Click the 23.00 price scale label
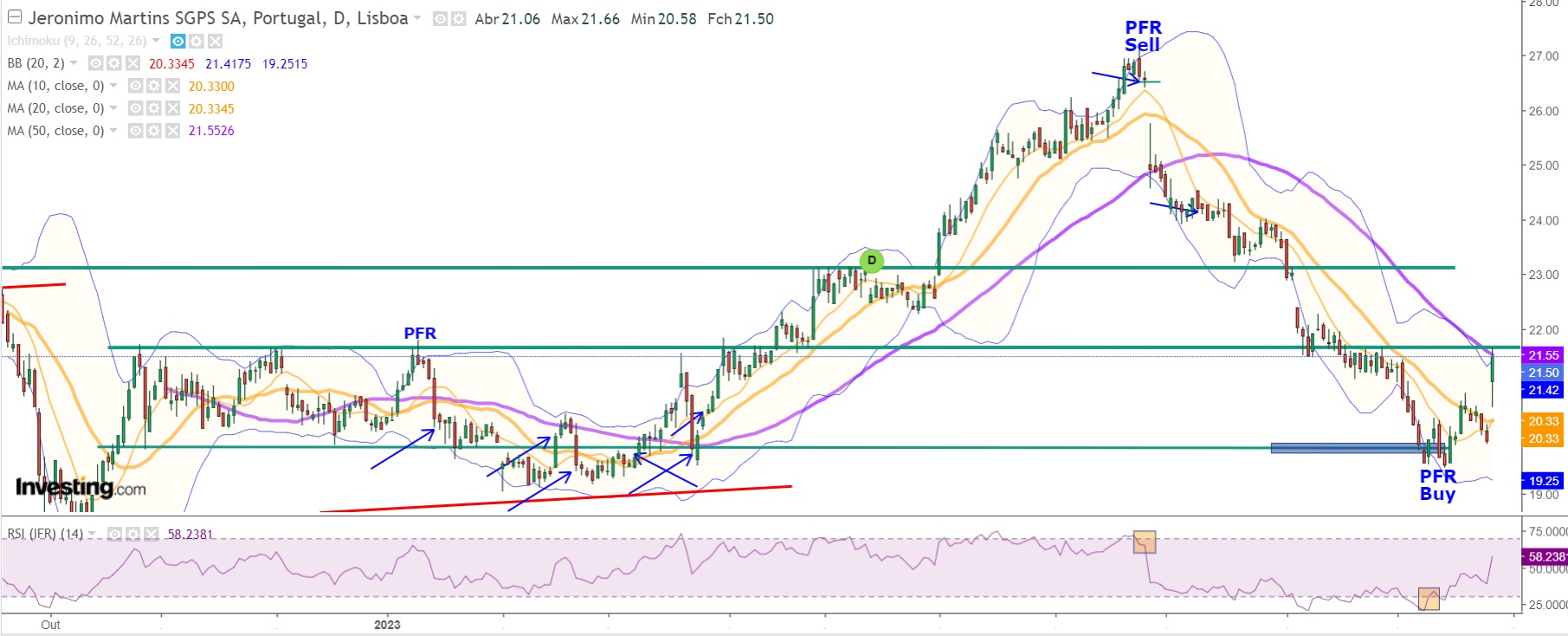Image resolution: width=1568 pixels, height=636 pixels. [x=1544, y=275]
